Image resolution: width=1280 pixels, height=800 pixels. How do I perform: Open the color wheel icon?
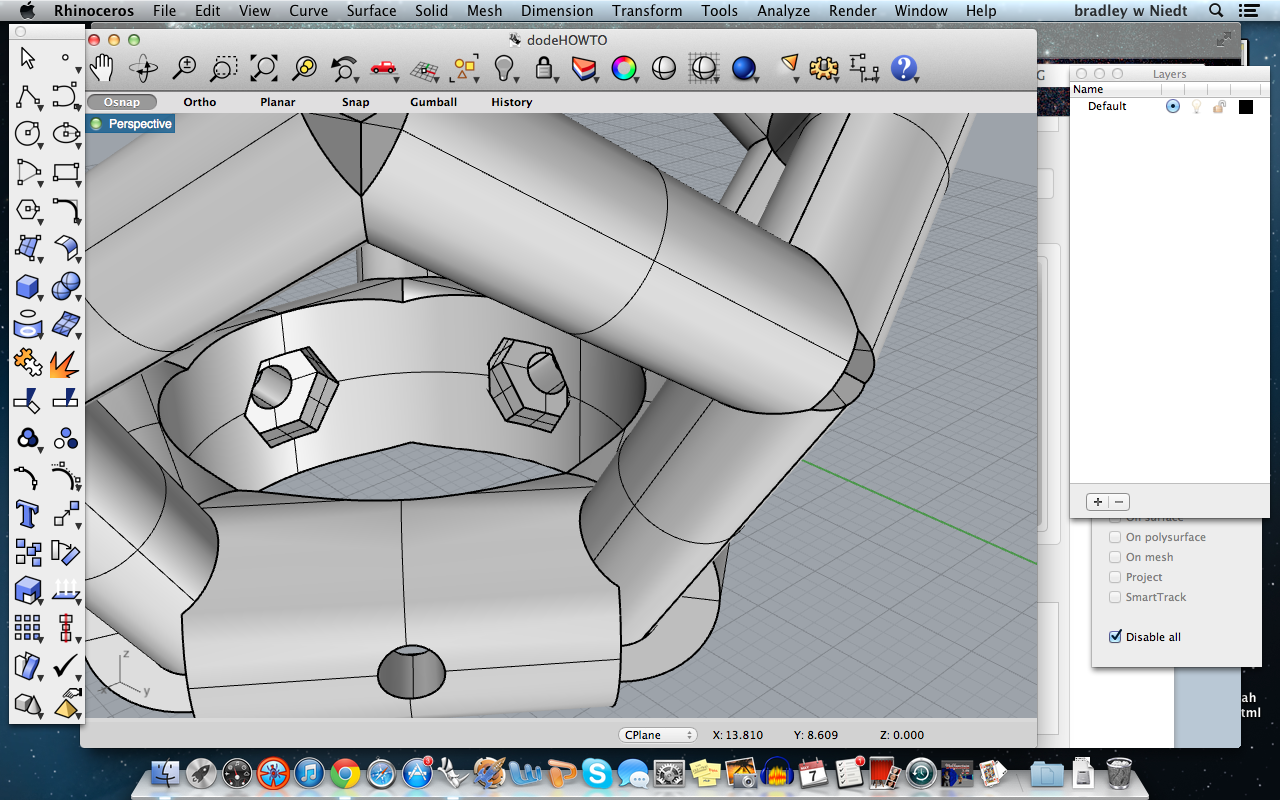click(623, 68)
